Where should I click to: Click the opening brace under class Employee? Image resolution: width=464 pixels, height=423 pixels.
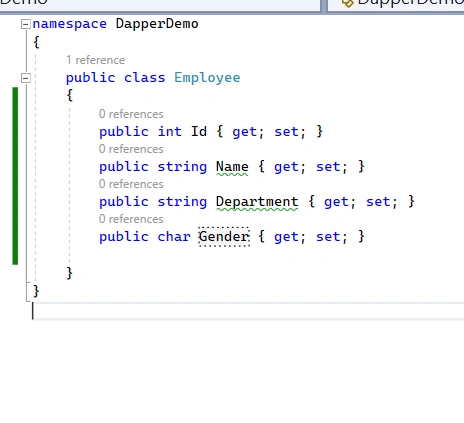[70, 95]
